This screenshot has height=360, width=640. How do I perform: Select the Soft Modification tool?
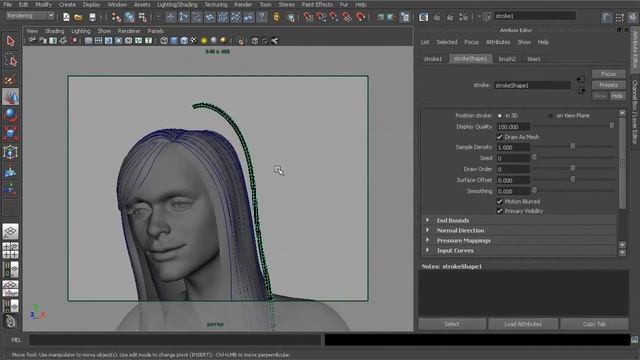click(x=11, y=171)
